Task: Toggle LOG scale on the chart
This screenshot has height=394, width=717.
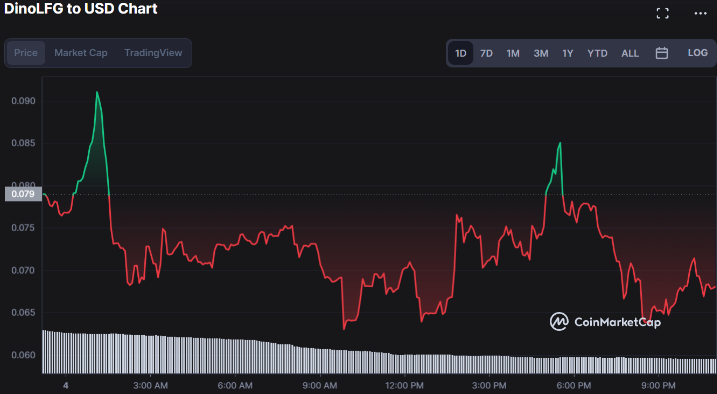Action: [x=697, y=53]
